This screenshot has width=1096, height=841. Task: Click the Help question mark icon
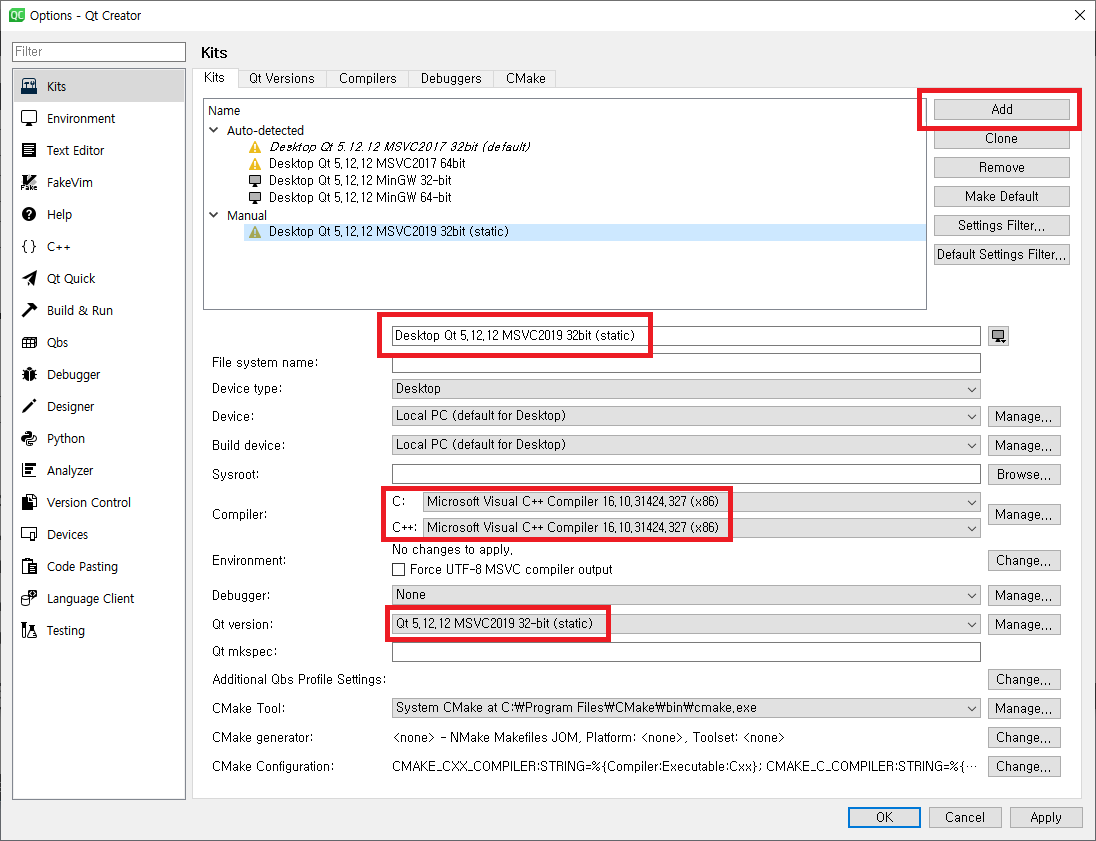(x=29, y=214)
